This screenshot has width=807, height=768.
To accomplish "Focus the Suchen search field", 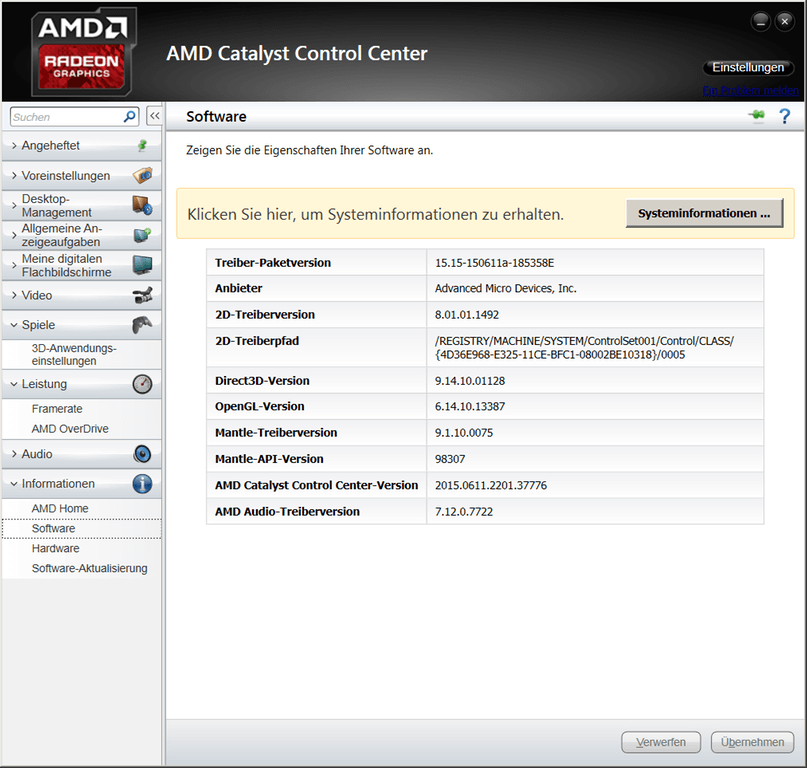I will 67,117.
